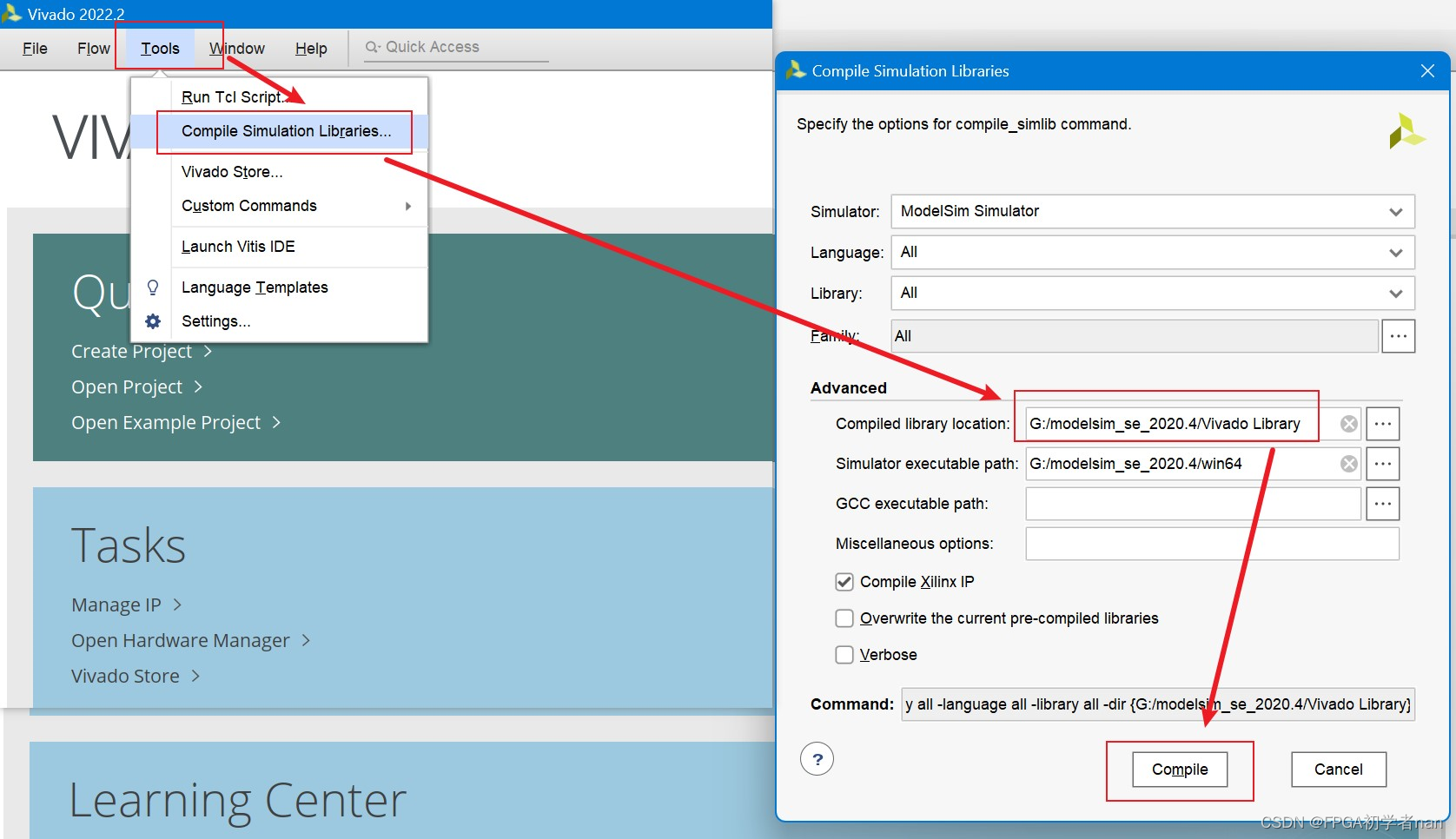Viewport: 1456px width, 839px height.
Task: Enable Overwrite the current pre-compiled libraries
Action: 844,618
